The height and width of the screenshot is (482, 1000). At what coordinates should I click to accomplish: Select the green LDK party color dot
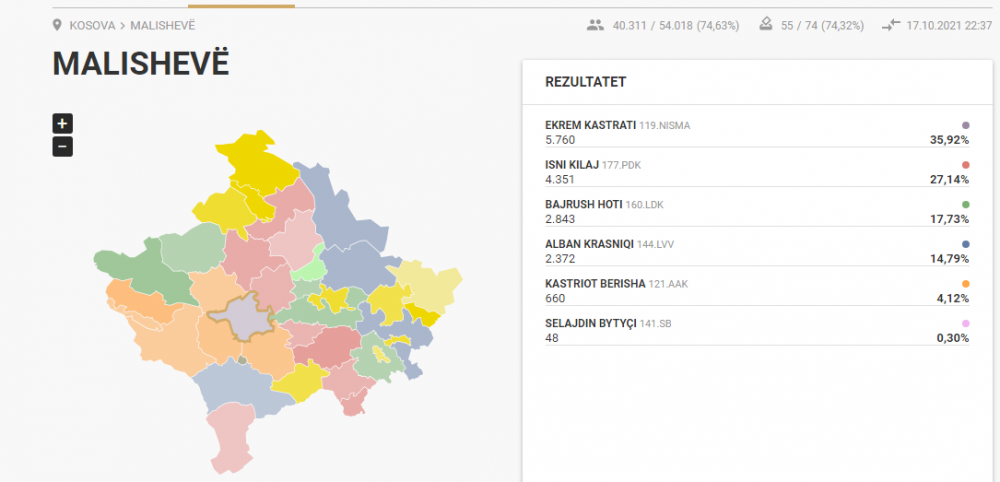(x=965, y=205)
